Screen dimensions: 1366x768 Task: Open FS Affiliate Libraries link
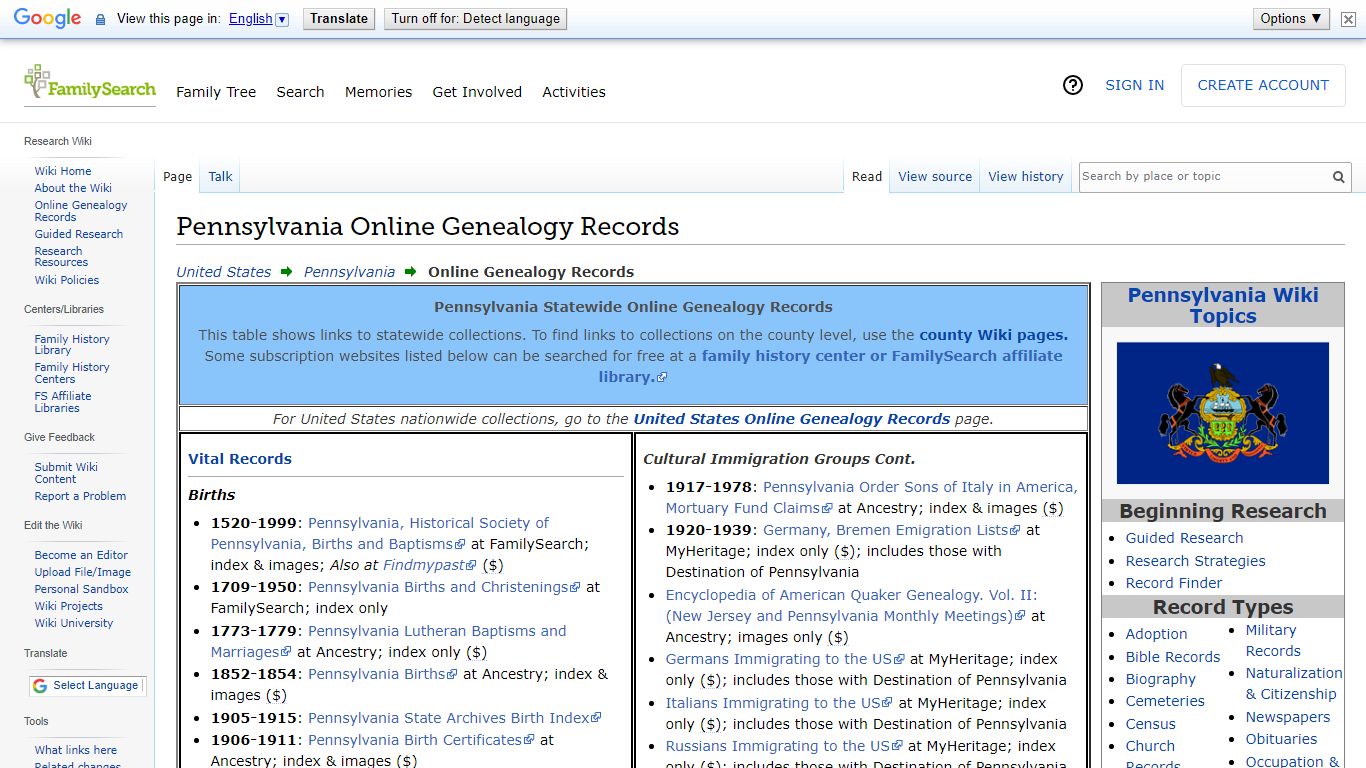(63, 402)
